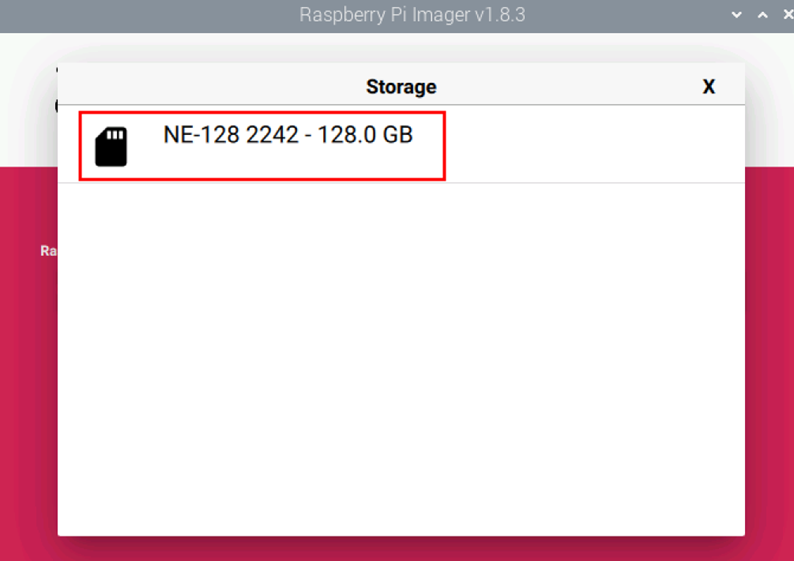Image resolution: width=794 pixels, height=561 pixels.
Task: Close the Raspberry Pi Imager window
Action: pos(788,15)
